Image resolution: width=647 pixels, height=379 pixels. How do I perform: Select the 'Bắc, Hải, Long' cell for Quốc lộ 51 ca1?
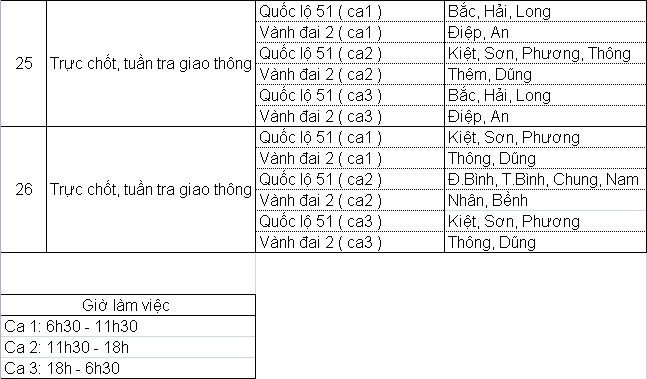pos(545,11)
